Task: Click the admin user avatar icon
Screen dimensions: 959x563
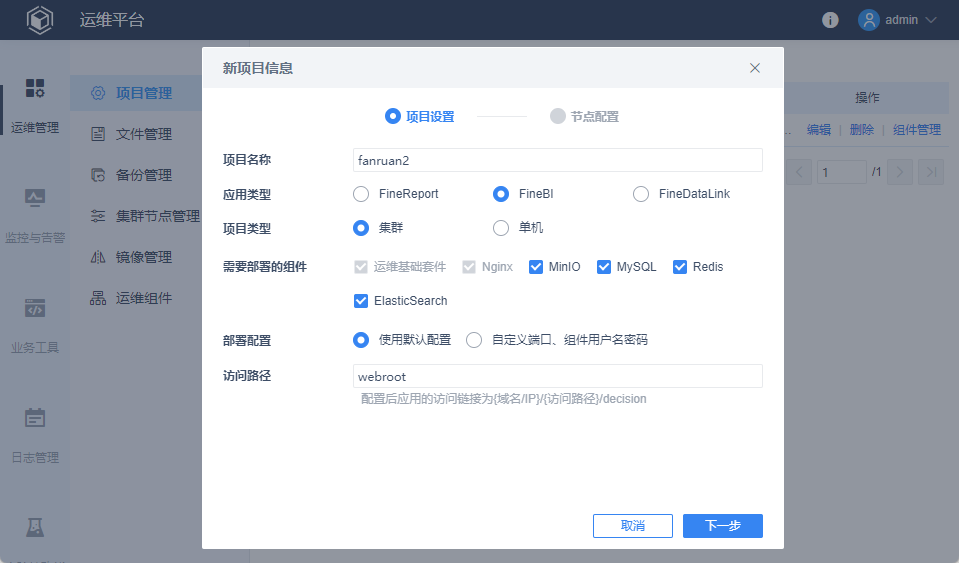Action: (868, 20)
